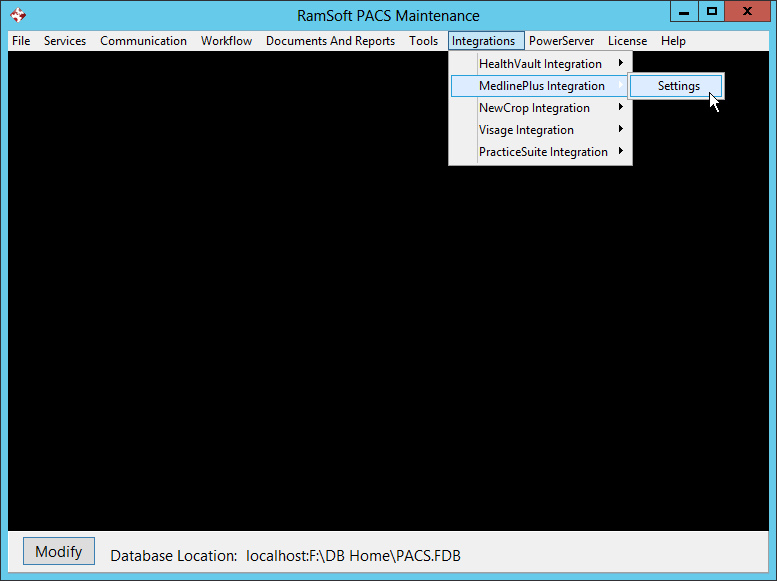The image size is (777, 581).
Task: Close the open Integrations menu
Action: tap(484, 41)
